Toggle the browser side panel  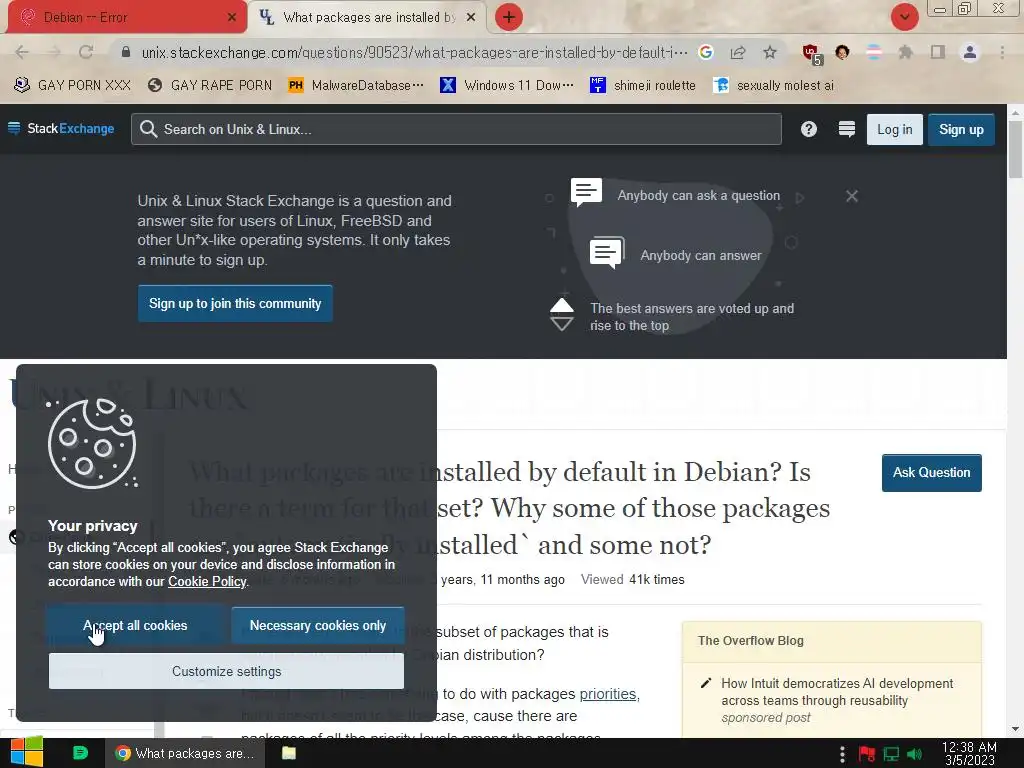[938, 52]
